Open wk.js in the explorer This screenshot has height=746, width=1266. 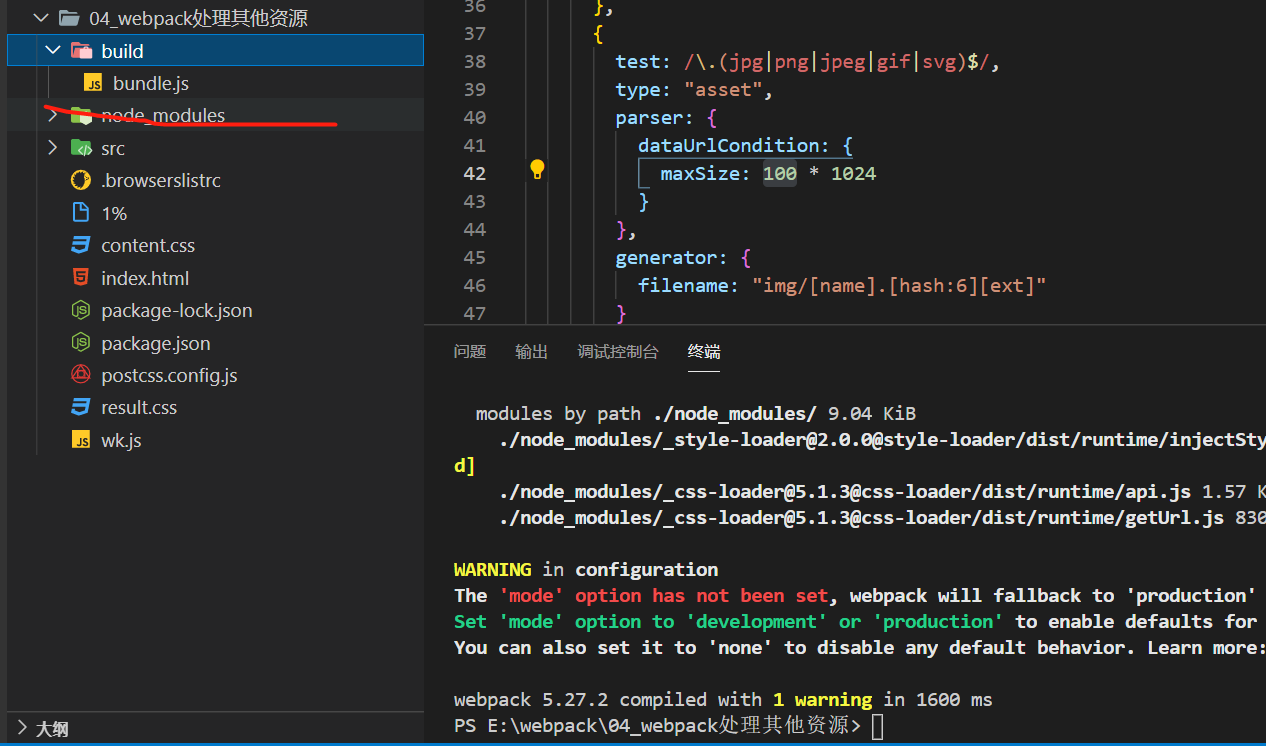121,440
